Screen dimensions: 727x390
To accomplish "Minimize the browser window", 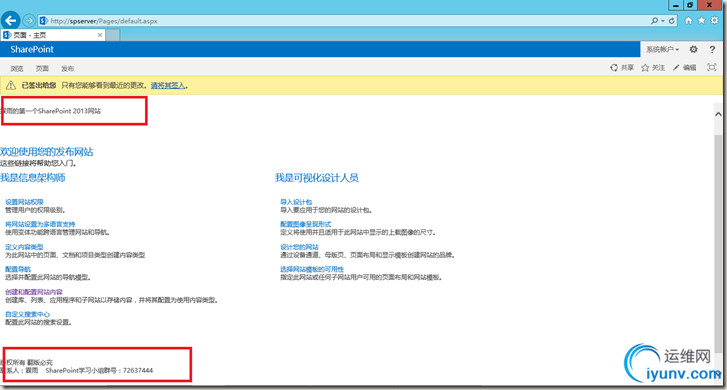I will pyautogui.click(x=676, y=5).
